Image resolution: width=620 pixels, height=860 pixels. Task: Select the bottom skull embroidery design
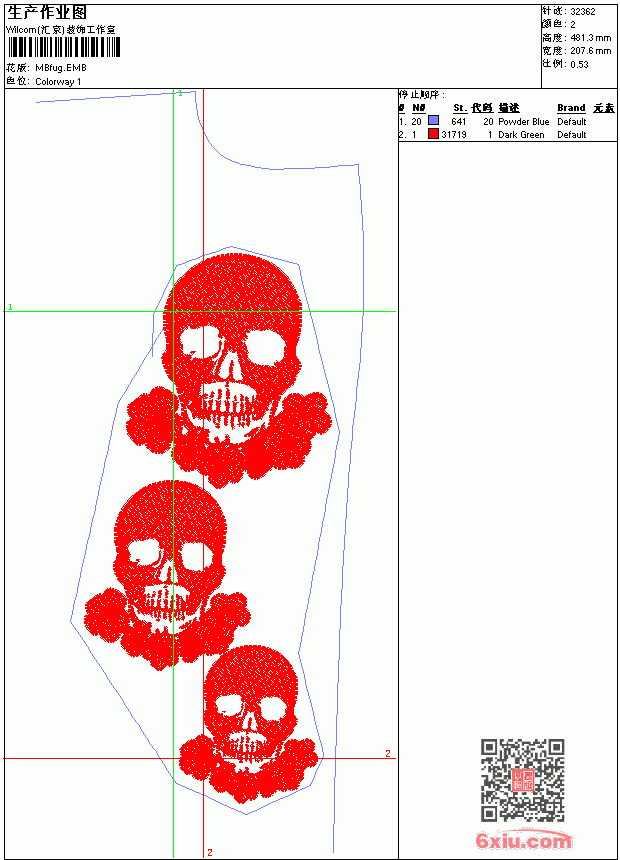[250, 724]
